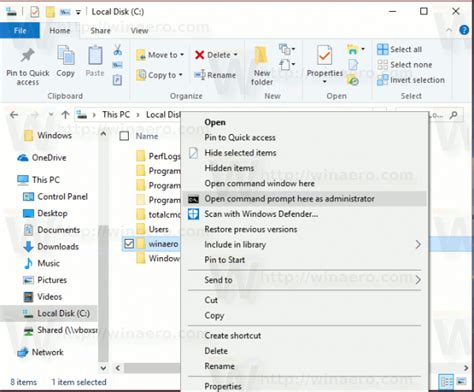Viewport: 474px width, 392px height.
Task: Click Hide selected items menu entry
Action: tap(304, 153)
